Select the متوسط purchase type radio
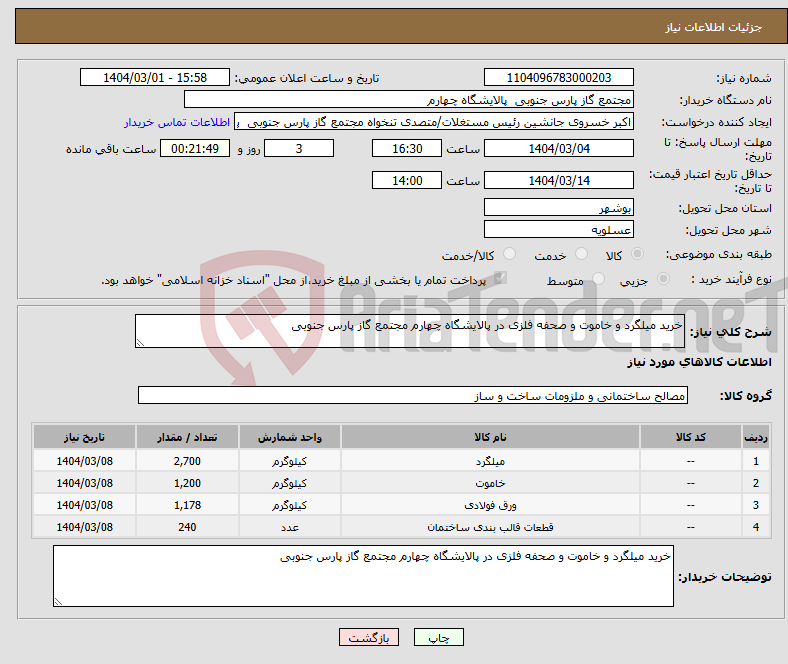The width and height of the screenshot is (788, 664). (x=599, y=281)
